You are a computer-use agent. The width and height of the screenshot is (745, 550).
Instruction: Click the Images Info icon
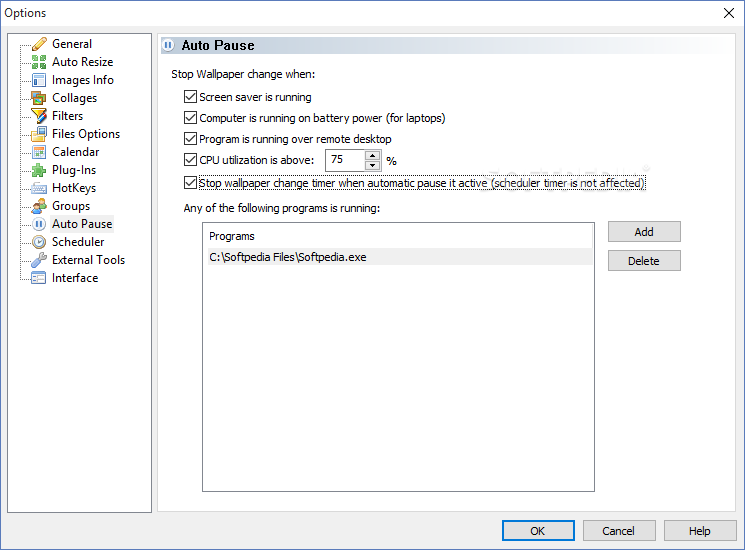click(x=39, y=80)
